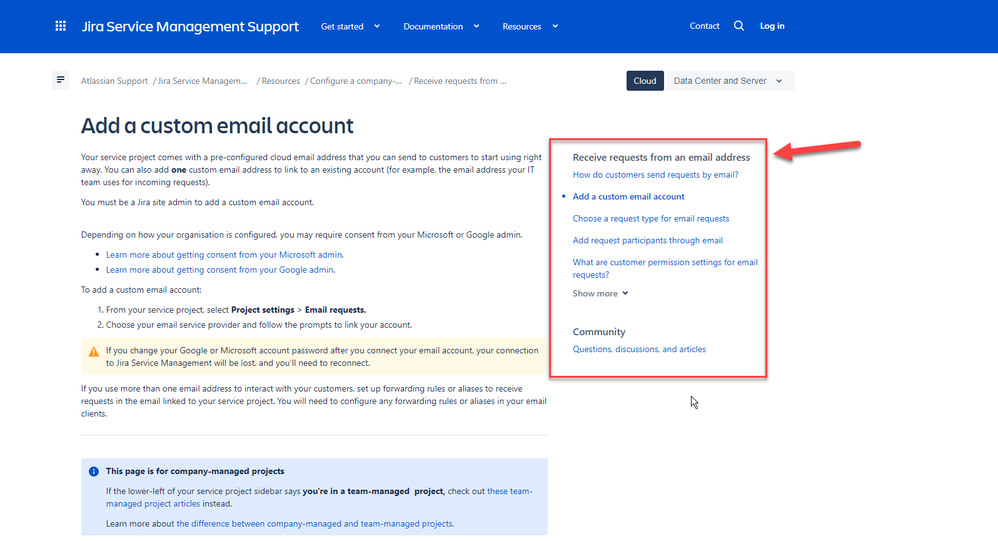Open the Data Center and Server dropdown
This screenshot has height=541, width=998.
[x=729, y=81]
